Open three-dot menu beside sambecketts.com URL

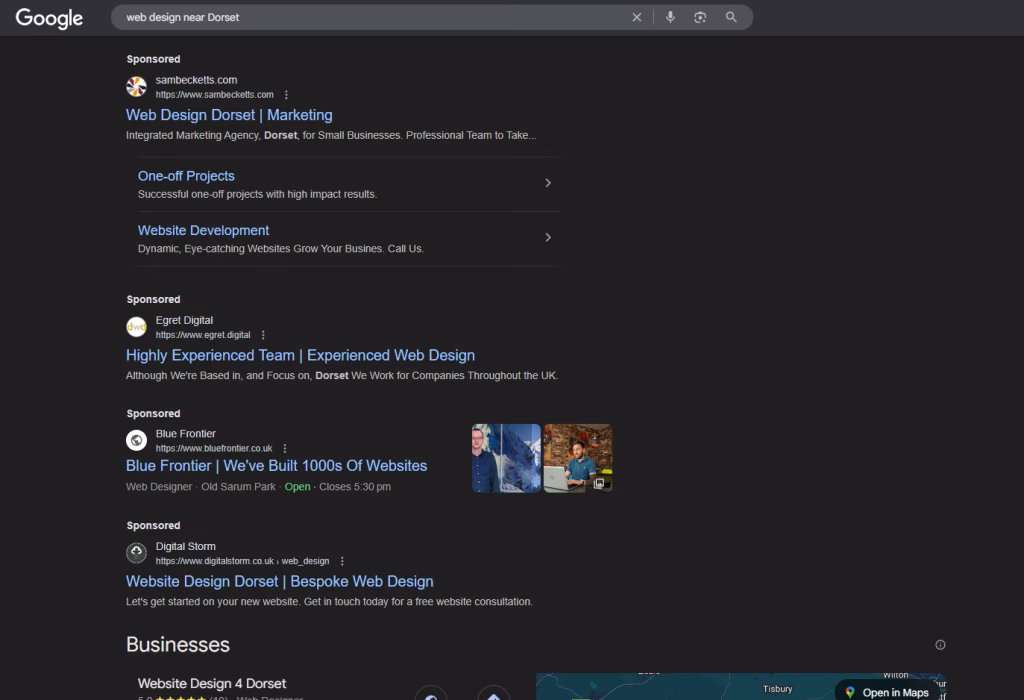point(286,95)
